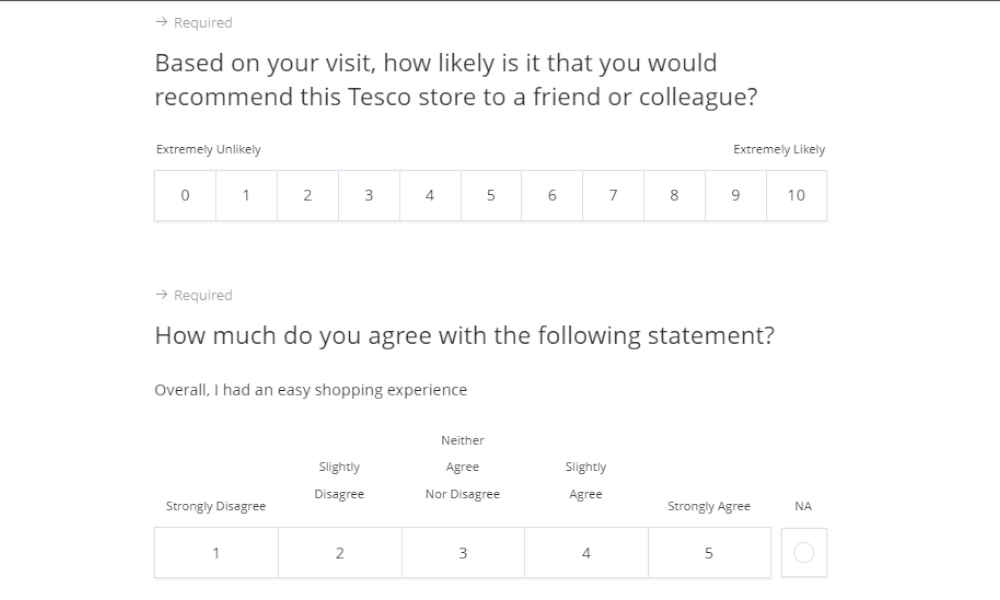Choose 7 on the recommend-to-friend scale
This screenshot has height=600, width=1000.
tap(613, 196)
